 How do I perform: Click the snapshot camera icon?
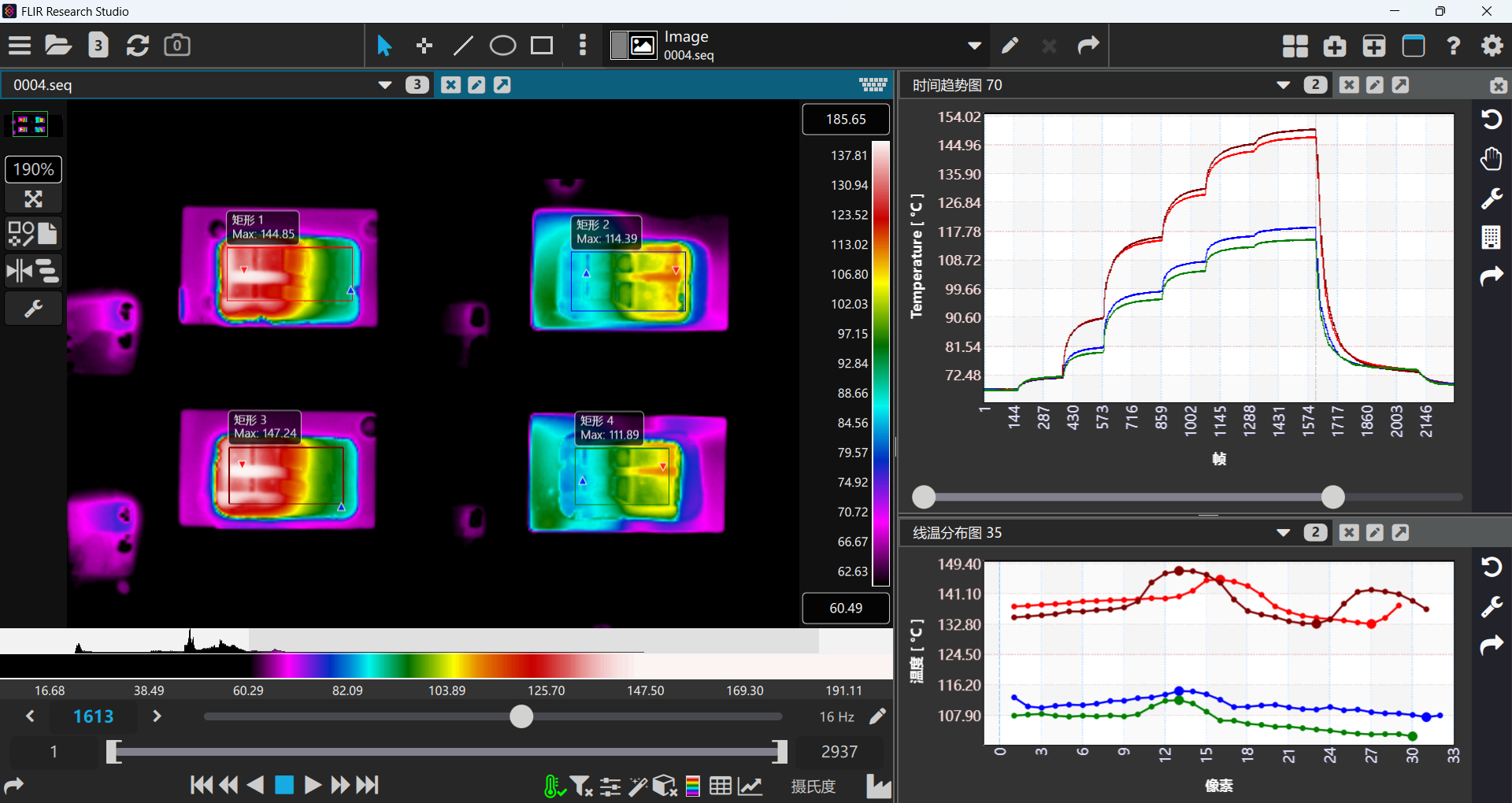tap(176, 46)
